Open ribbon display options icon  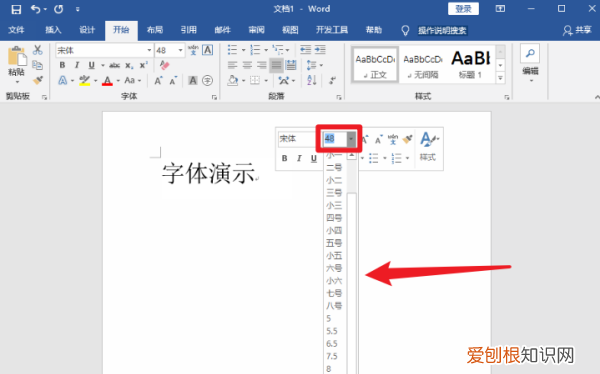500,9
